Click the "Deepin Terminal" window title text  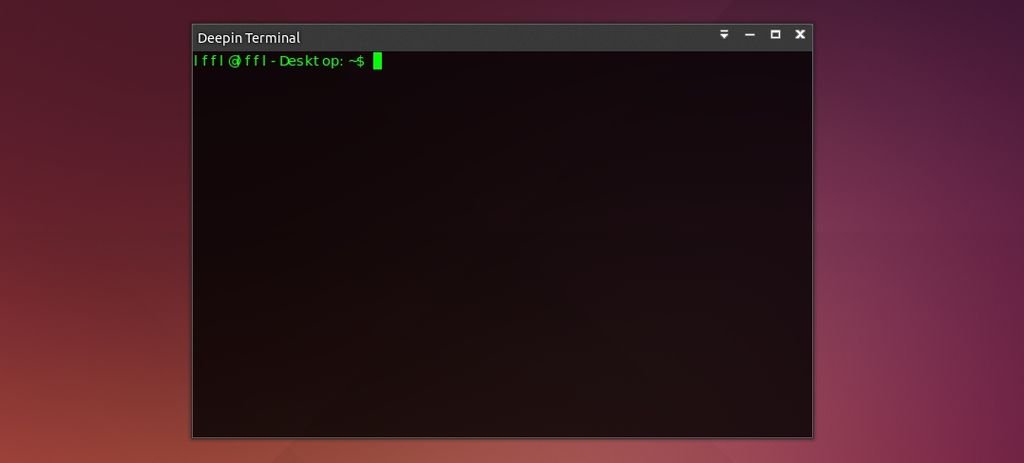click(249, 38)
